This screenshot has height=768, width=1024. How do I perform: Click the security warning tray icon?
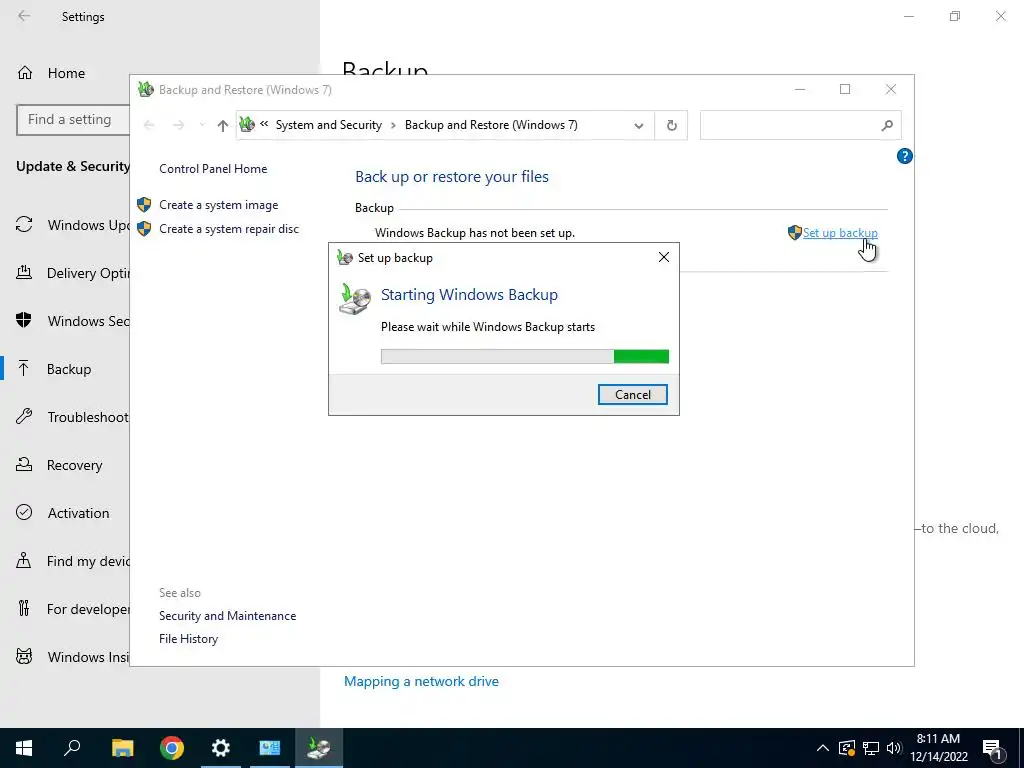[846, 748]
